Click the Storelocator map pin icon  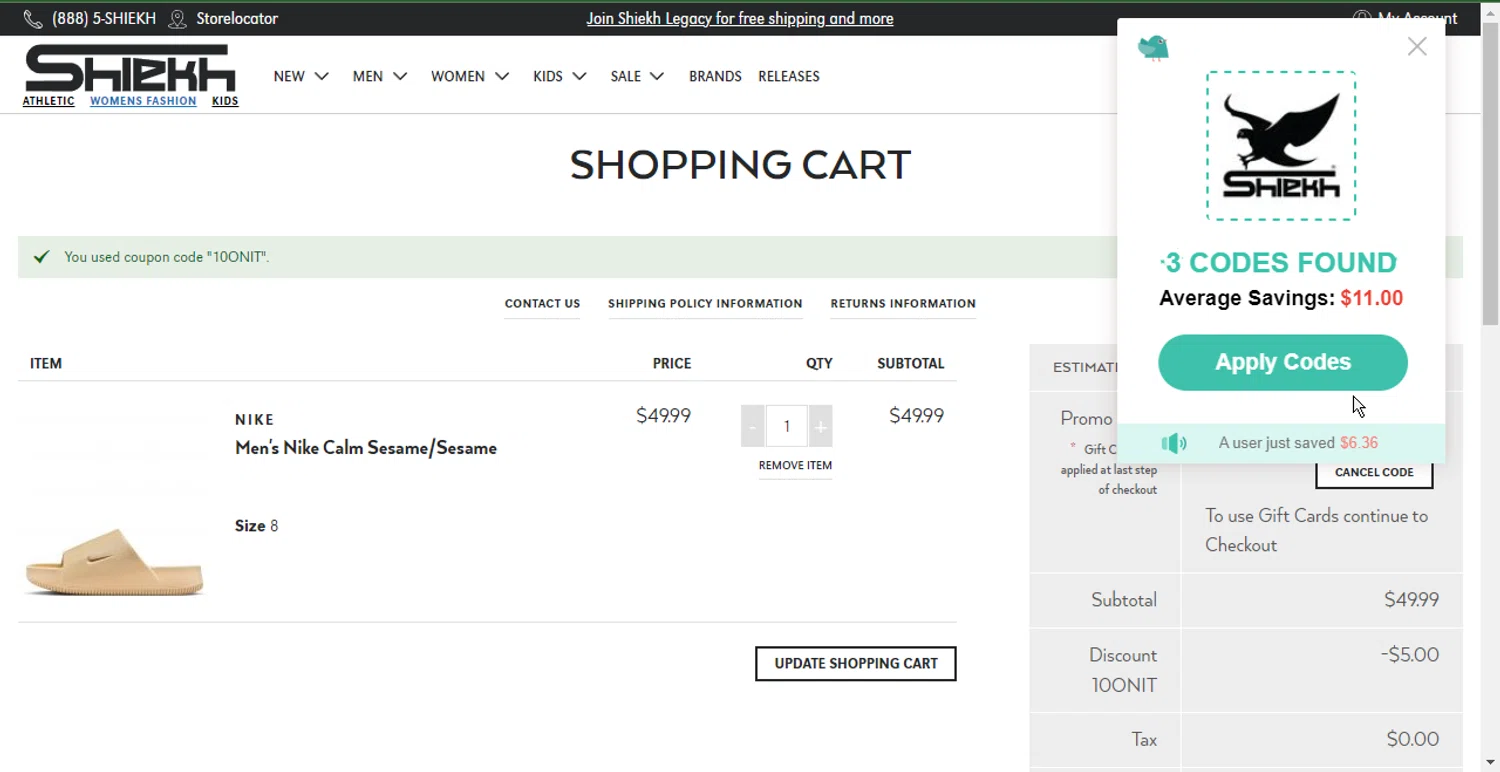pos(178,19)
